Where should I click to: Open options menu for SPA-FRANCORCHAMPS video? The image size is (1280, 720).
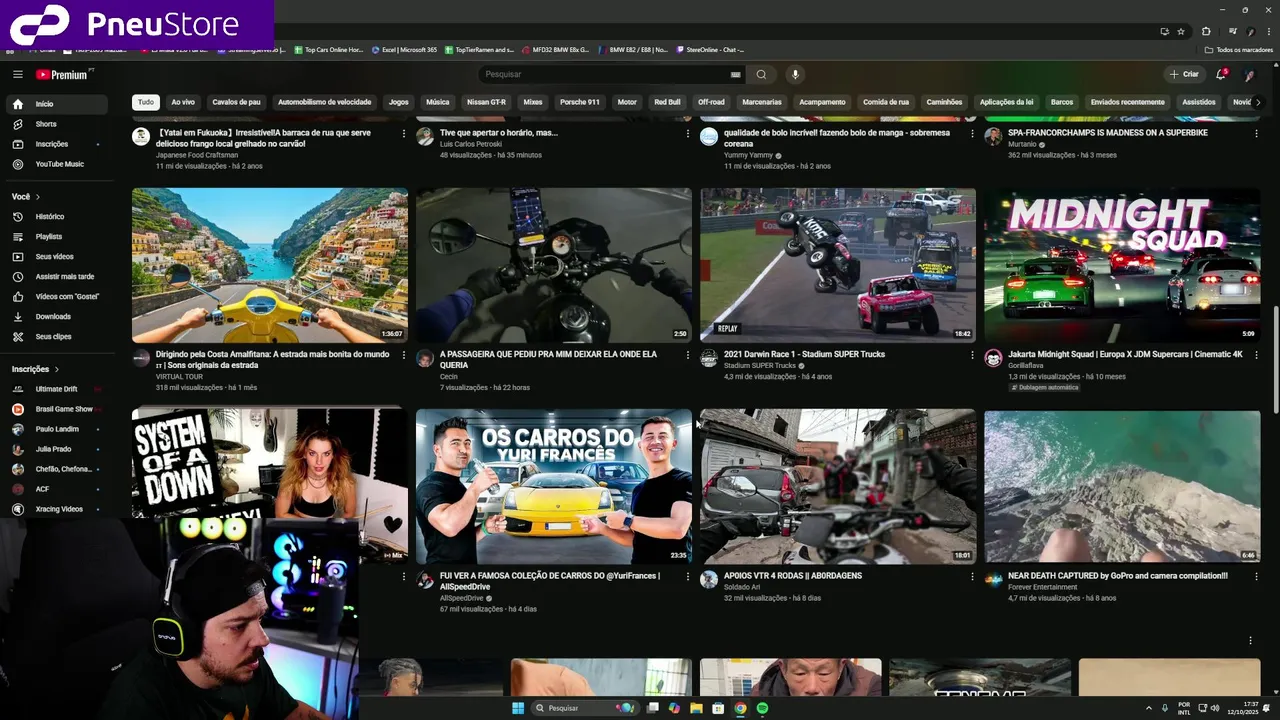[x=1256, y=134]
